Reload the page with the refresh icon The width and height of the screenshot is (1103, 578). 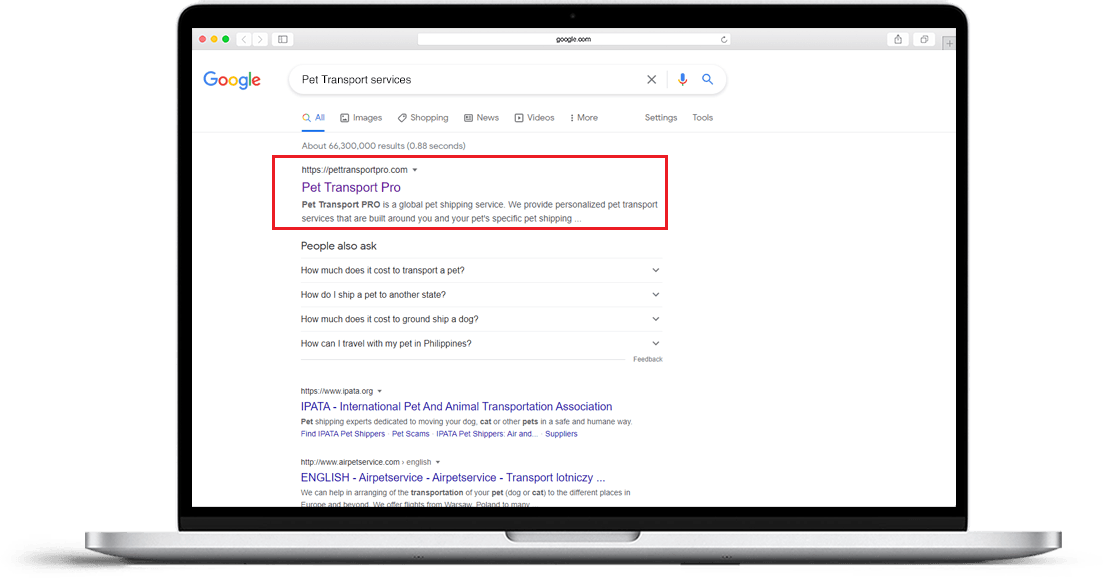pyautogui.click(x=724, y=39)
